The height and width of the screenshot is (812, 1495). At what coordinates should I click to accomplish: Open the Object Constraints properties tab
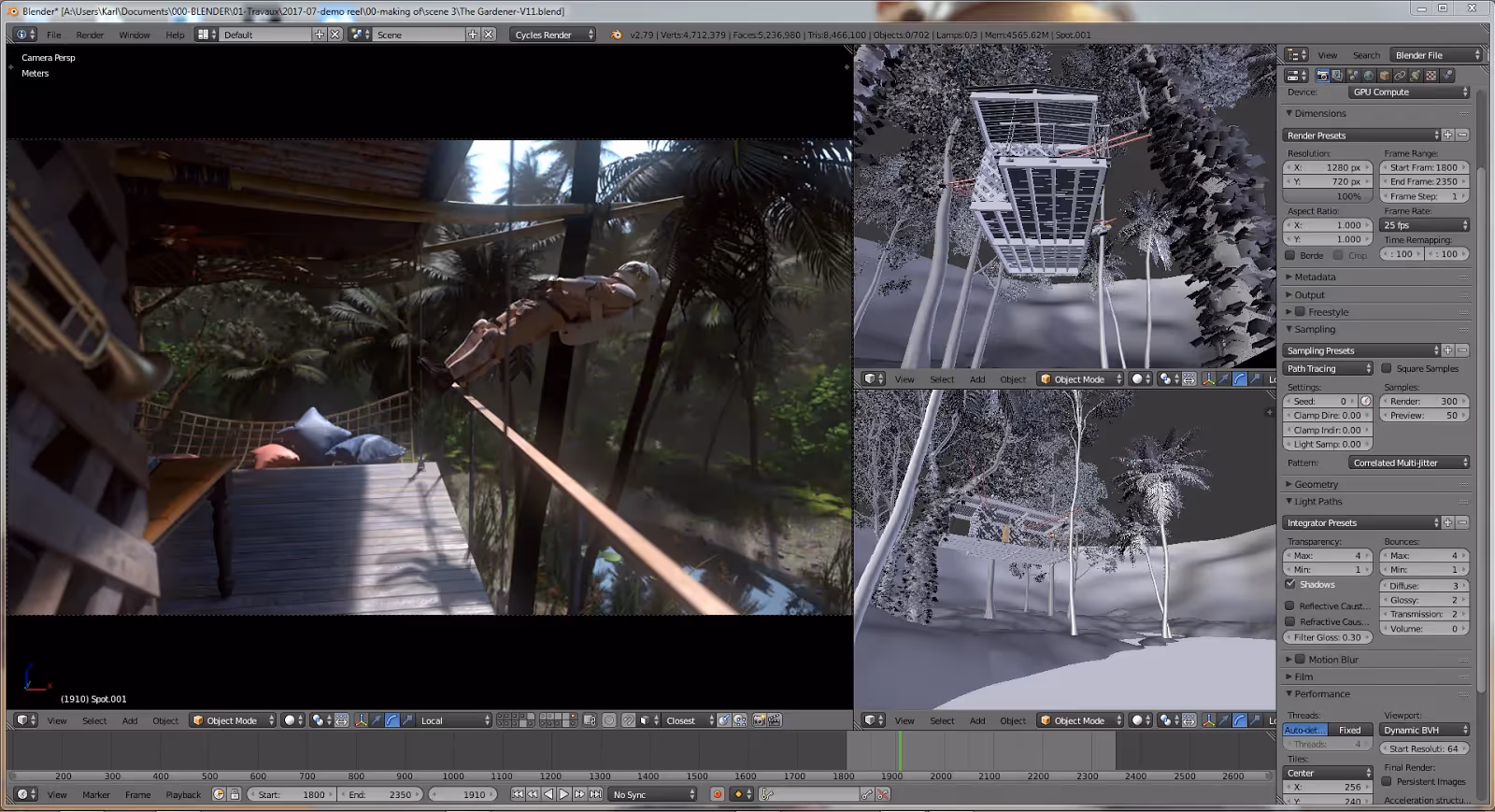click(1400, 76)
